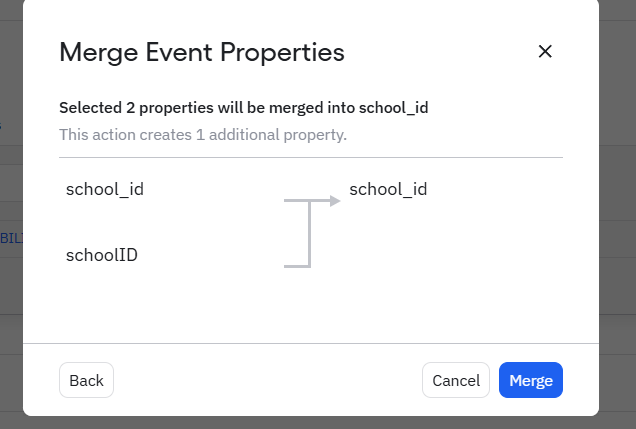Click the divider line above property list
636x429 pixels.
click(x=310, y=157)
